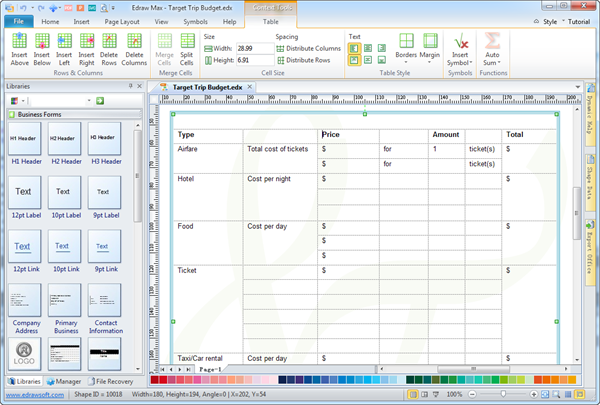600x405 pixels.
Task: Add the H1 Header shape from library
Action: point(24,143)
